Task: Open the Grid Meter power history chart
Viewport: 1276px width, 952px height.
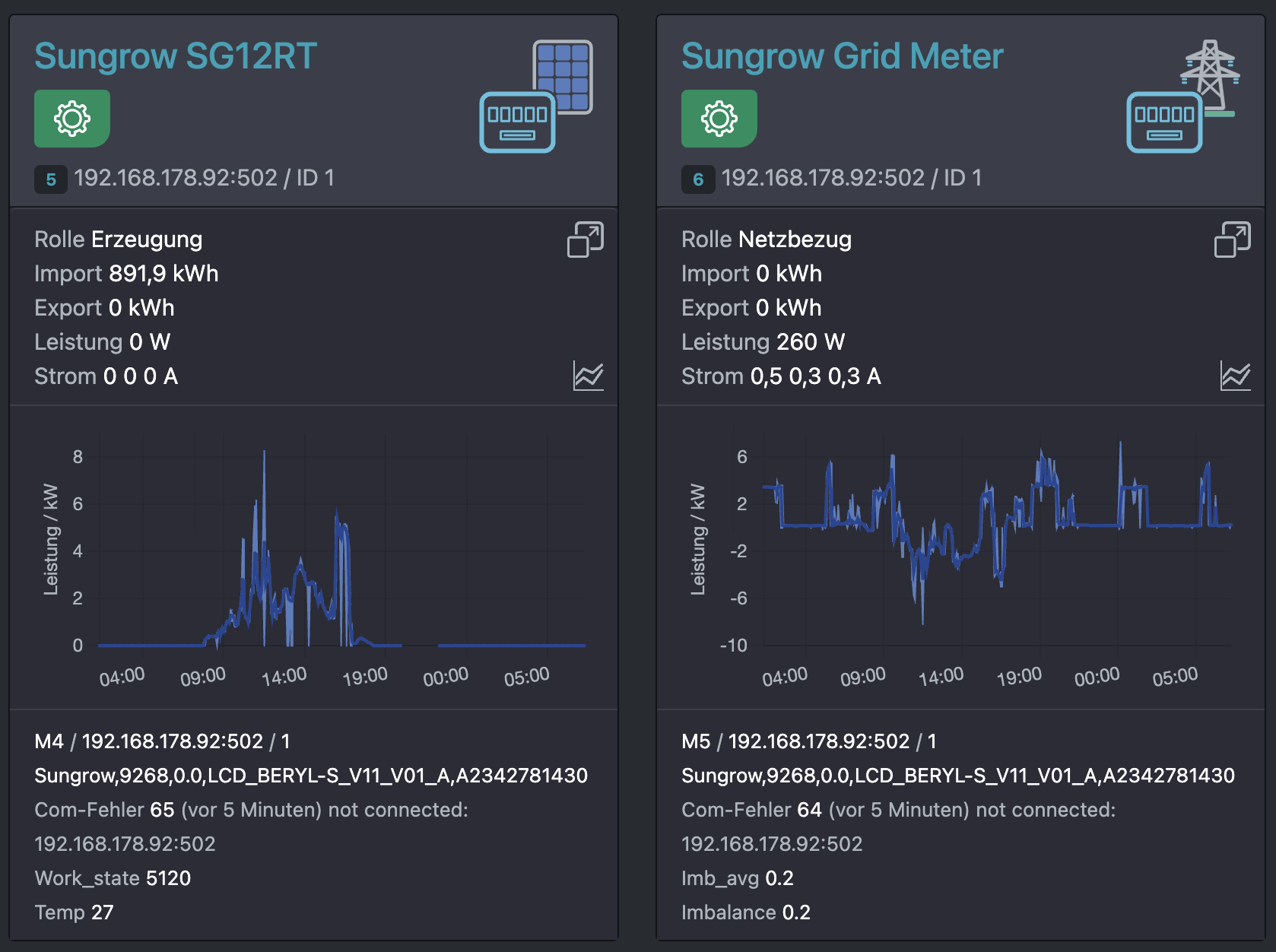Action: [x=961, y=559]
